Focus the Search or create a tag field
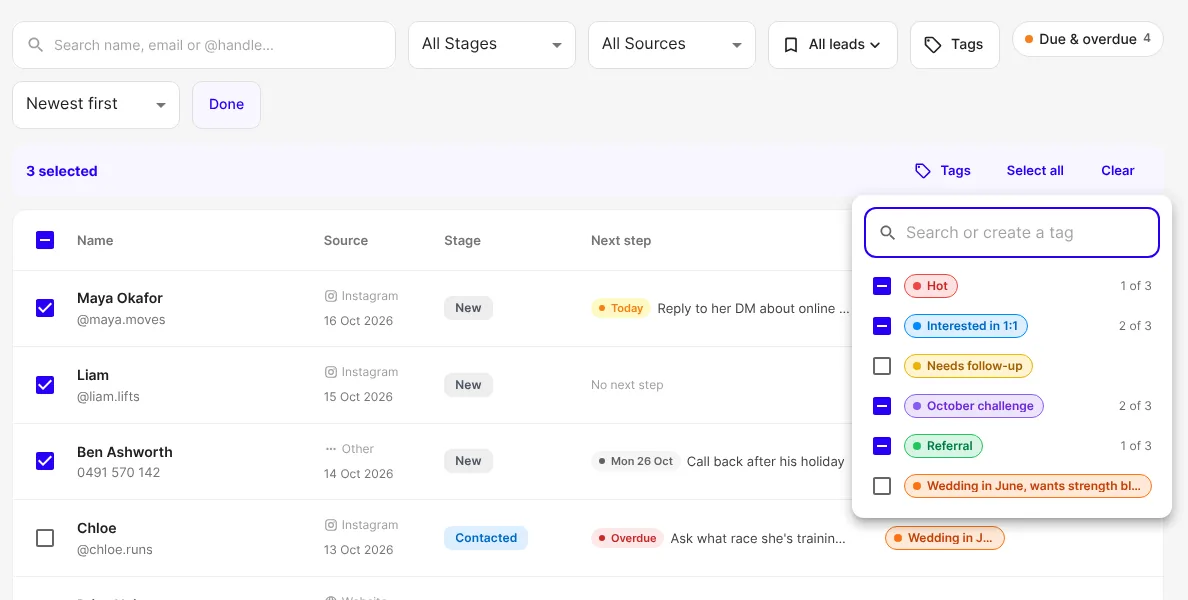This screenshot has height=600, width=1188. tap(1011, 233)
